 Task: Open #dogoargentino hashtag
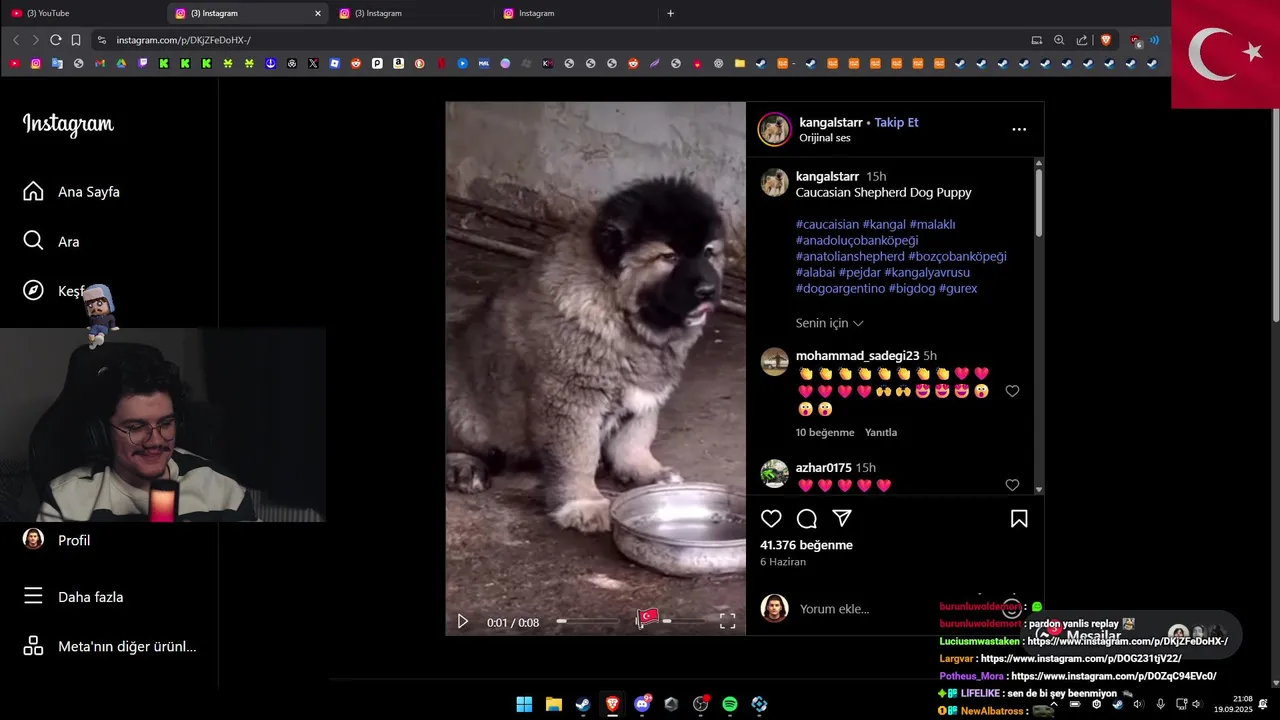pyautogui.click(x=840, y=289)
